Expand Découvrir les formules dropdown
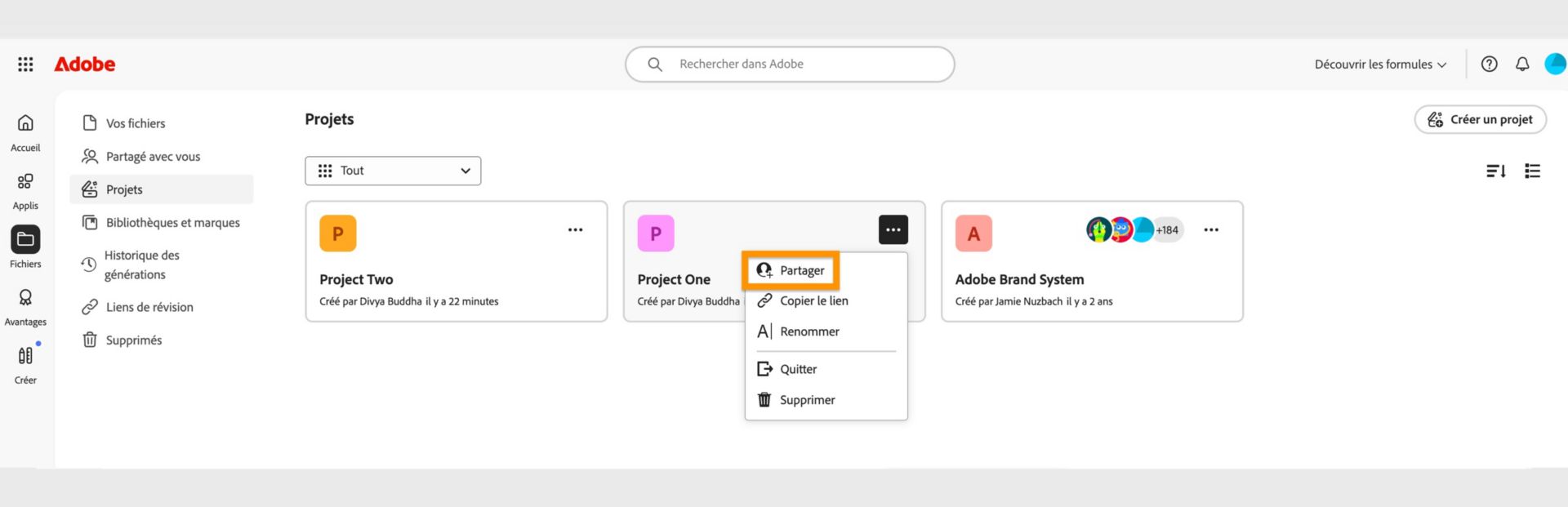Screen dimensions: 1568x507 click(1380, 64)
